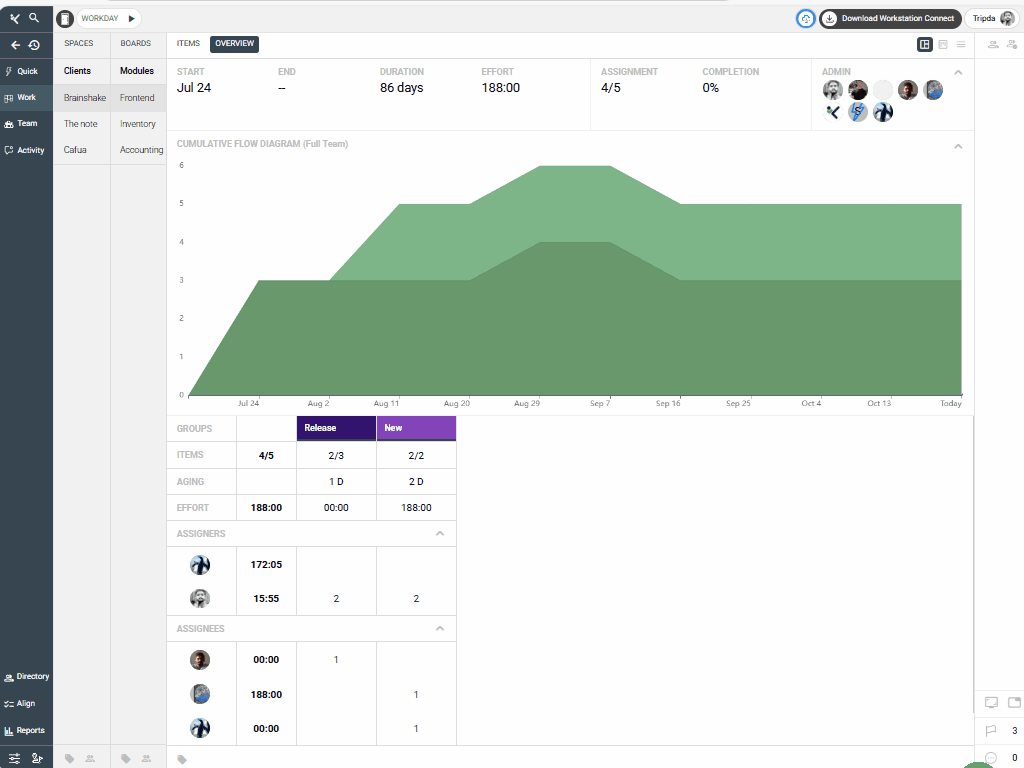Click the flag icon in right panel

point(991,731)
